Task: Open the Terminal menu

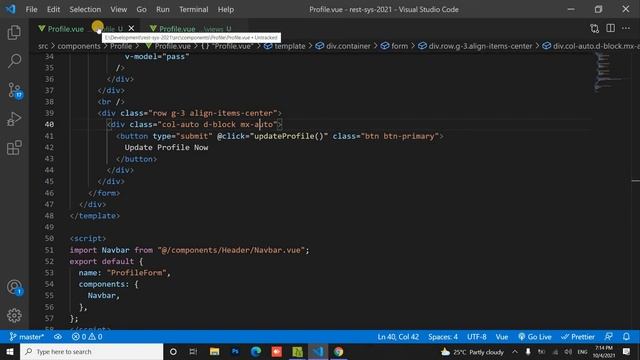Action: tap(193, 9)
